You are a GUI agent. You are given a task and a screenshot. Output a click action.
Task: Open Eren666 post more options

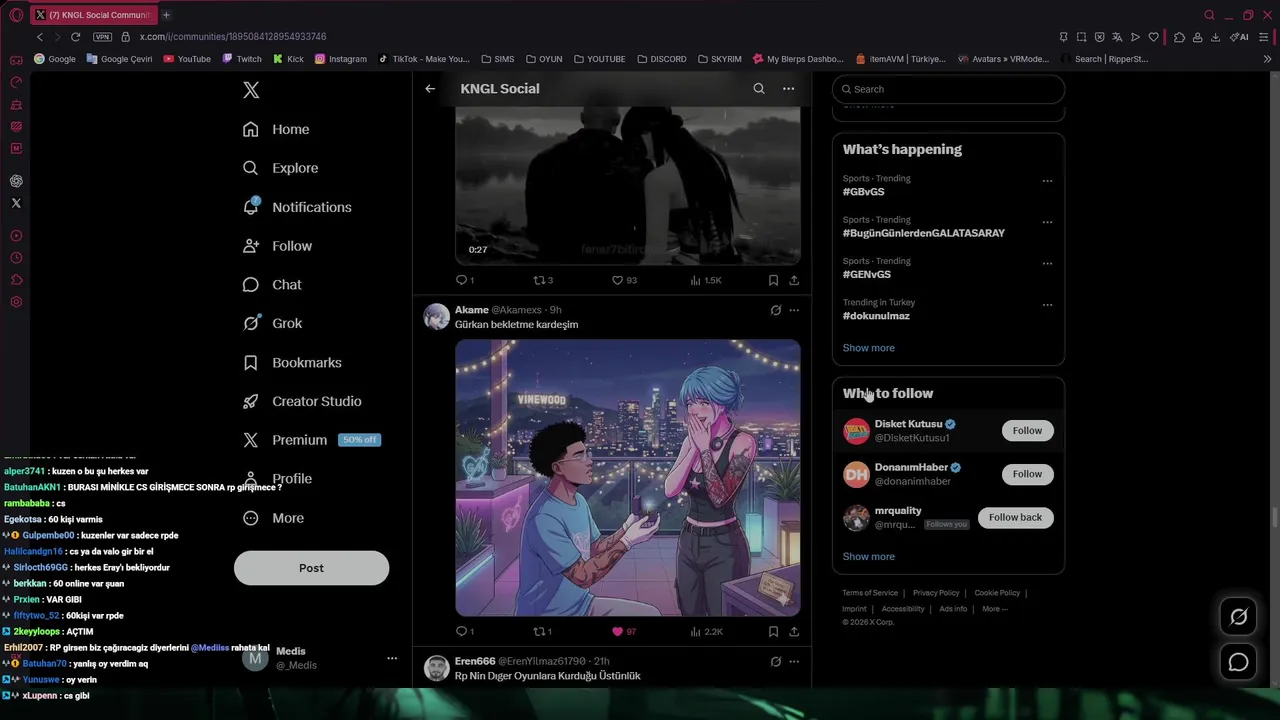[794, 661]
